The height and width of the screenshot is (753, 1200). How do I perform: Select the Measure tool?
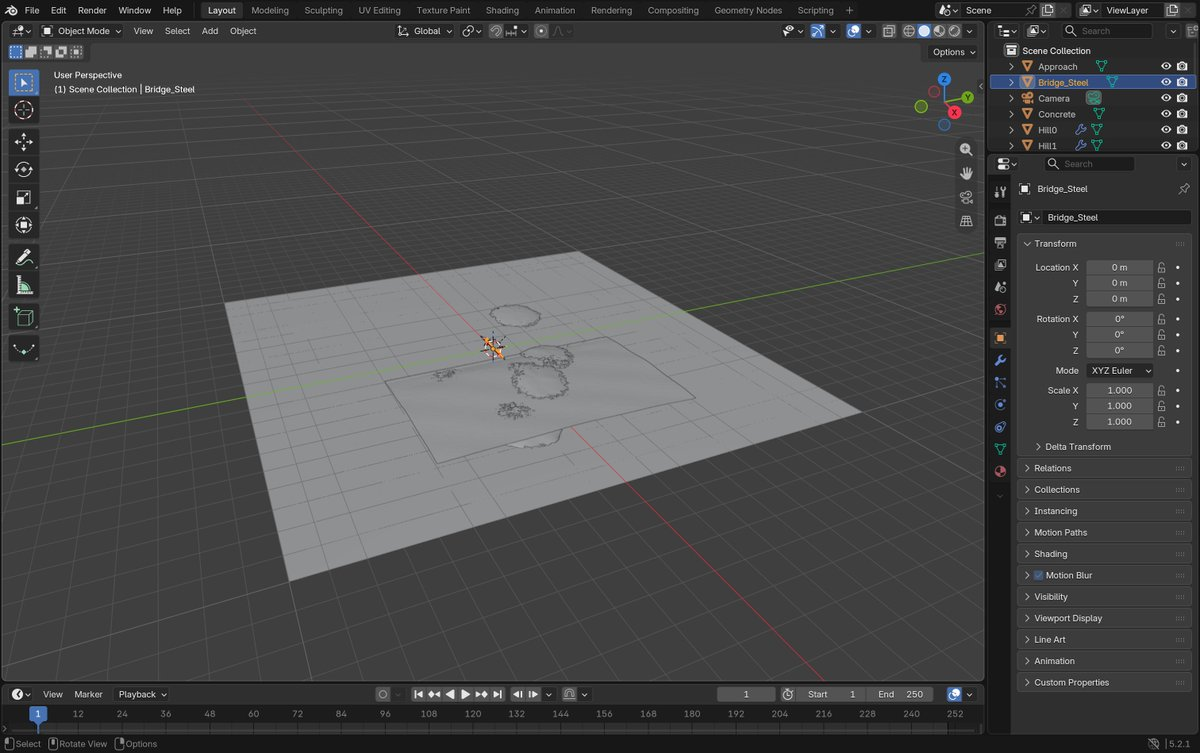click(x=24, y=286)
